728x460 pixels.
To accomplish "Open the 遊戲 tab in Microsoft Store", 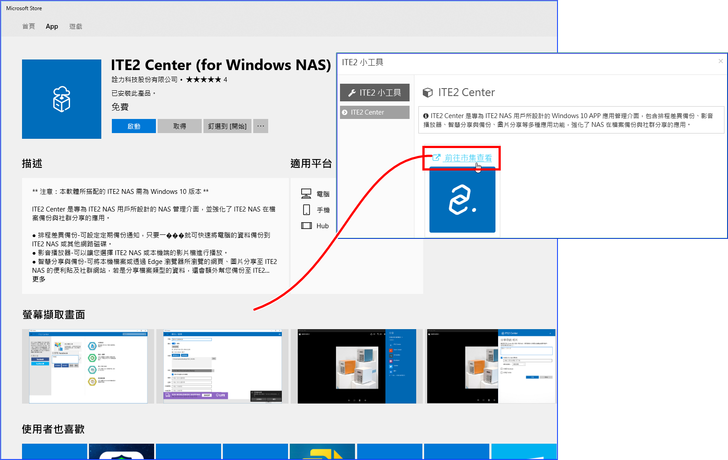I will coord(76,26).
